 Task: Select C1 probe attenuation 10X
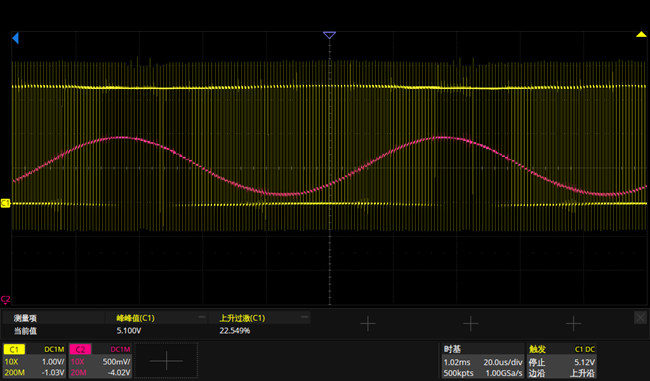click(x=11, y=362)
